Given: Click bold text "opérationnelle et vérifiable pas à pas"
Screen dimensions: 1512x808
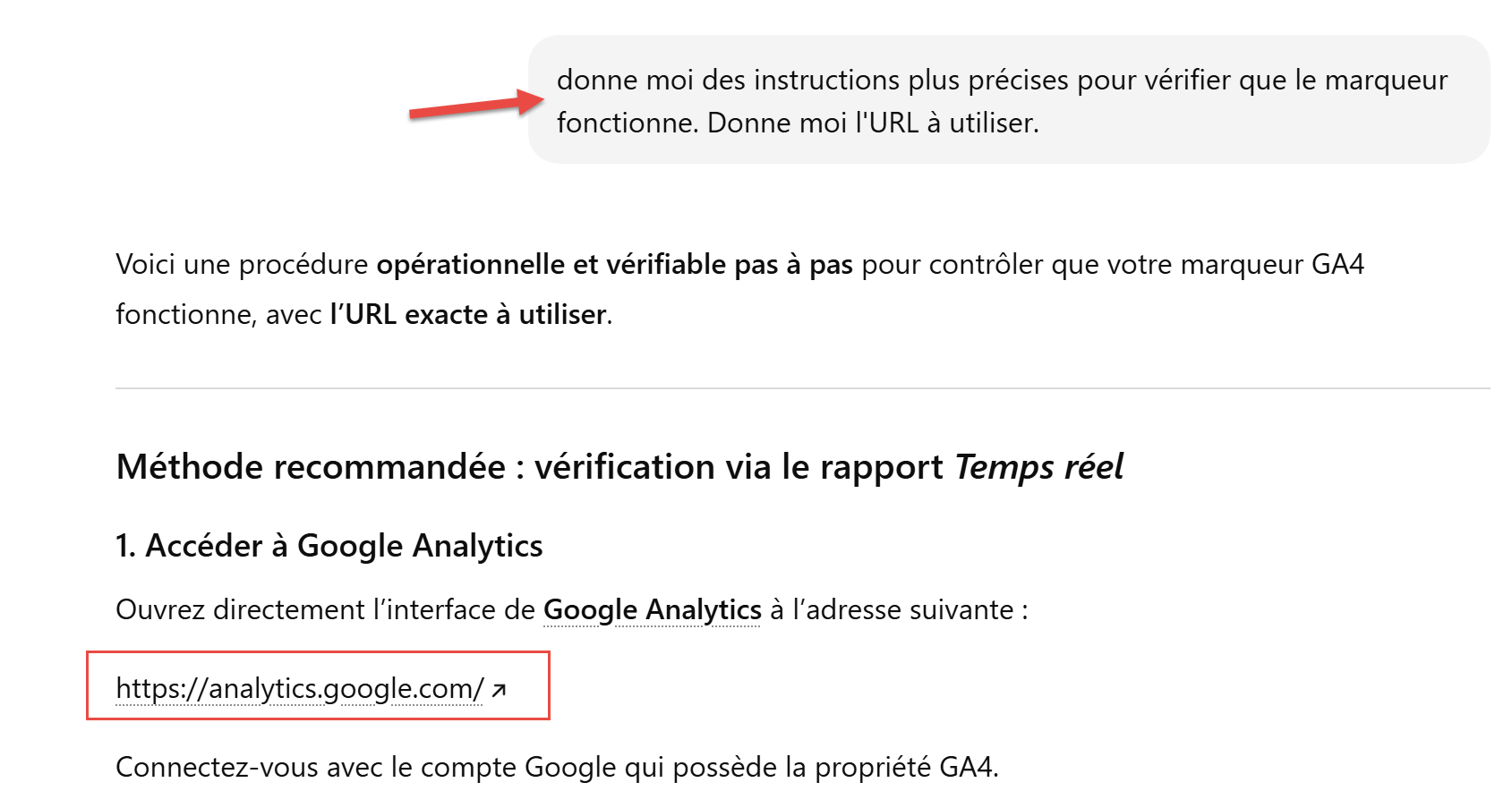Looking at the screenshot, I should pos(614,265).
